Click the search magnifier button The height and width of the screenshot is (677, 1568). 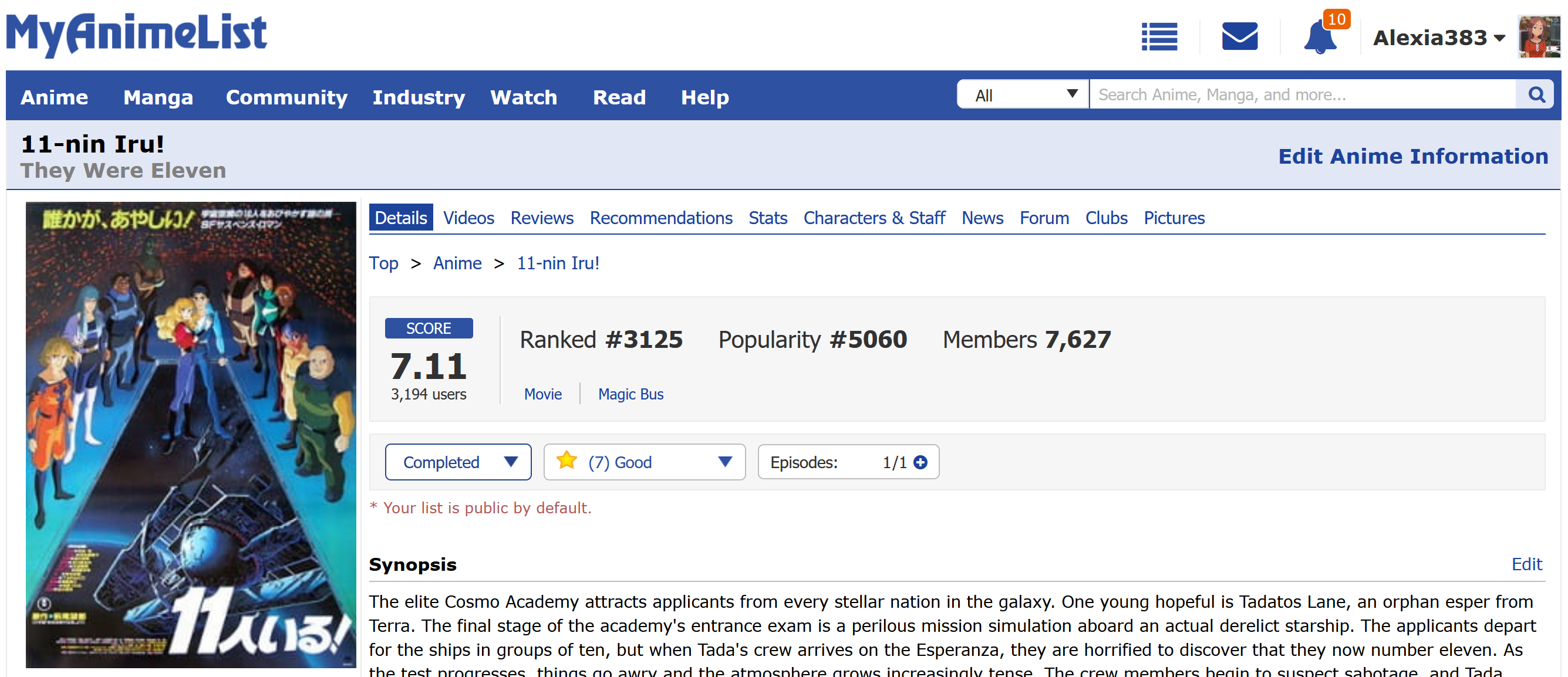pyautogui.click(x=1536, y=95)
